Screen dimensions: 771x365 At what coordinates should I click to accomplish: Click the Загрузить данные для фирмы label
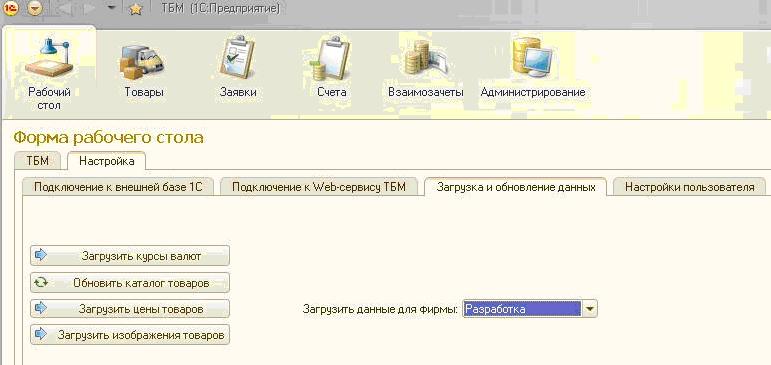coord(380,309)
